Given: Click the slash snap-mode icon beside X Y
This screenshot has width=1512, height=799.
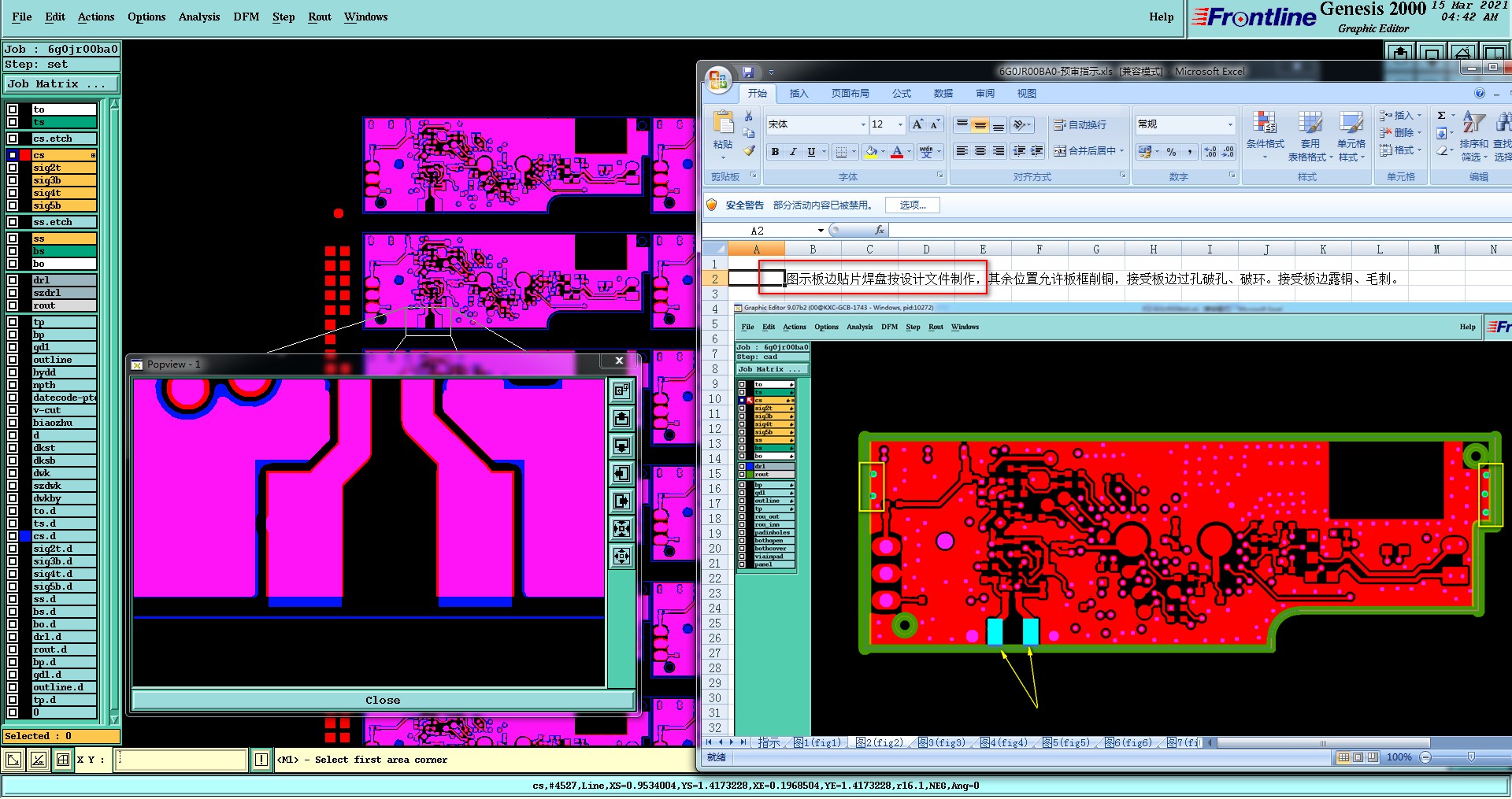Looking at the screenshot, I should pyautogui.click(x=38, y=760).
